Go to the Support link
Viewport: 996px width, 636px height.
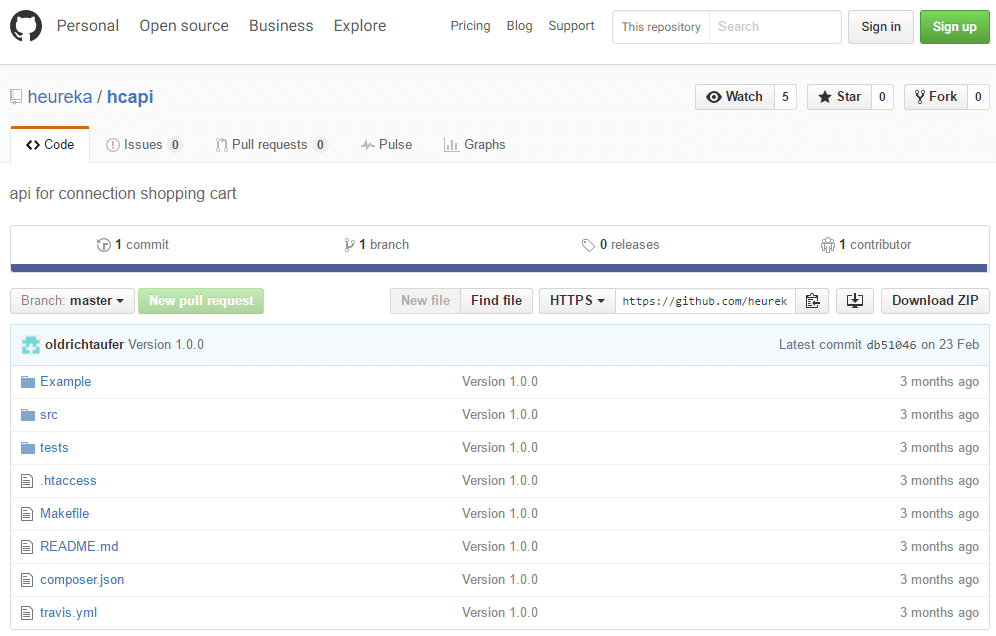click(572, 26)
